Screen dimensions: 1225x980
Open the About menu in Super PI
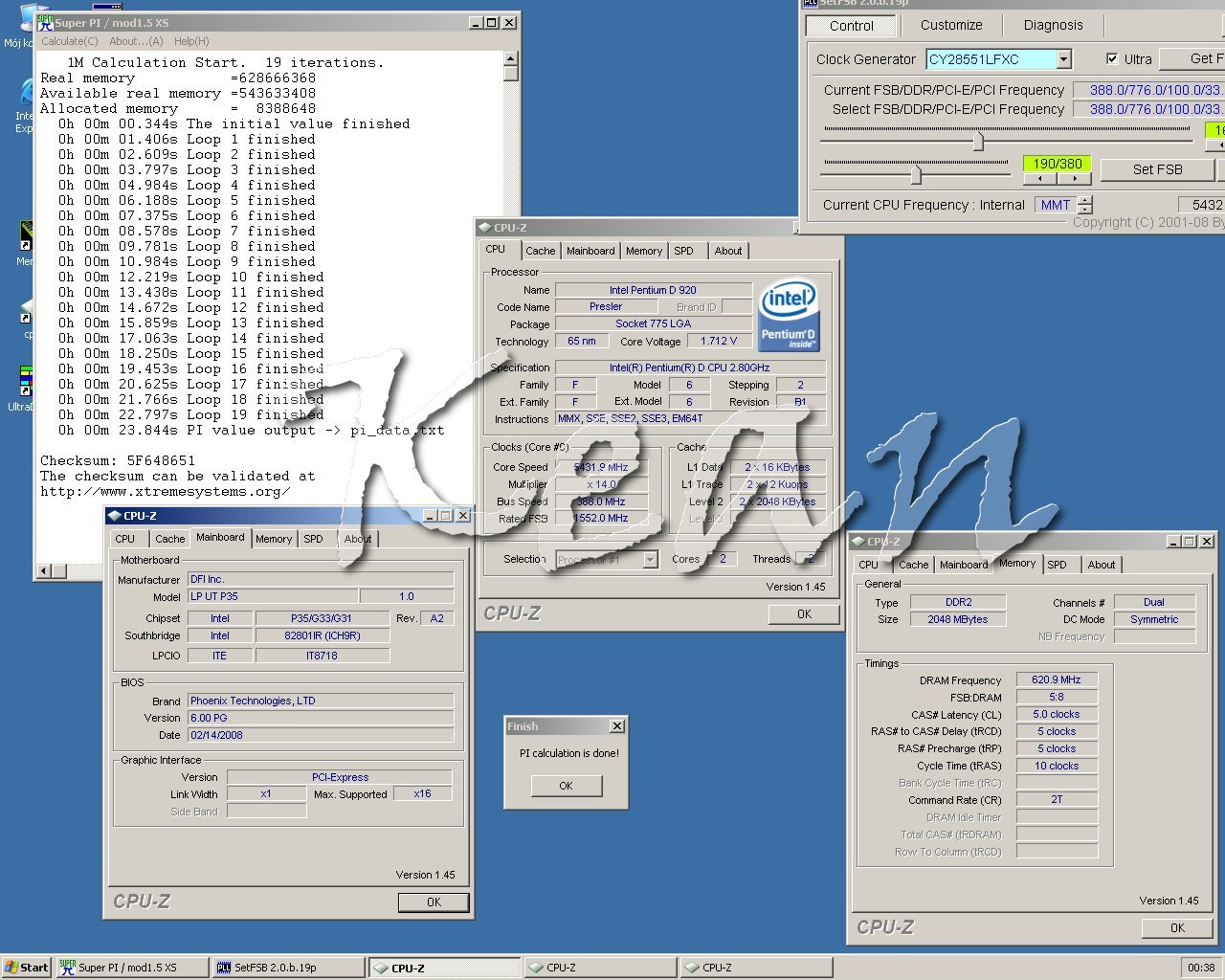(x=136, y=41)
